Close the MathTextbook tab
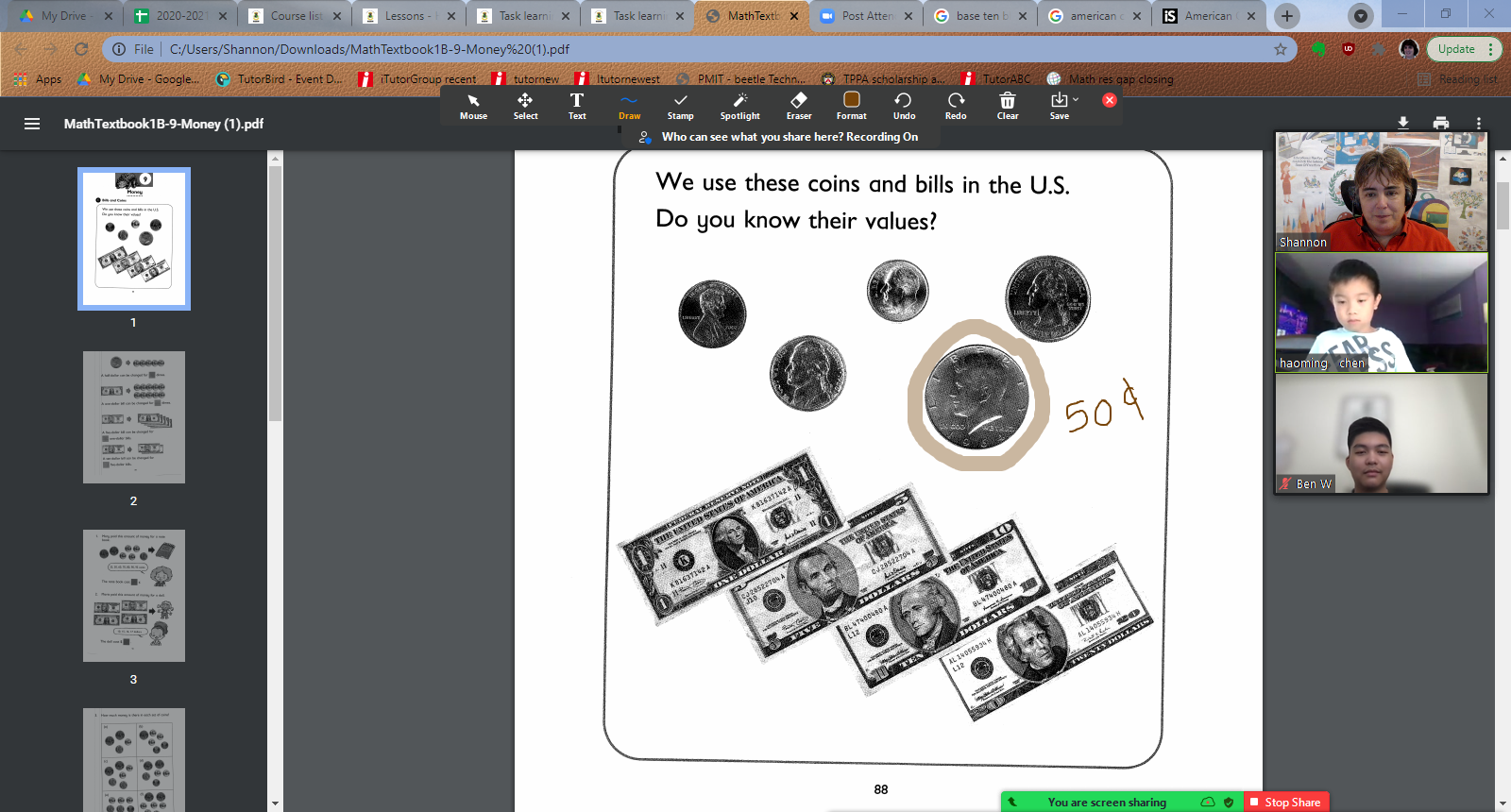Image resolution: width=1511 pixels, height=812 pixels. [x=794, y=16]
